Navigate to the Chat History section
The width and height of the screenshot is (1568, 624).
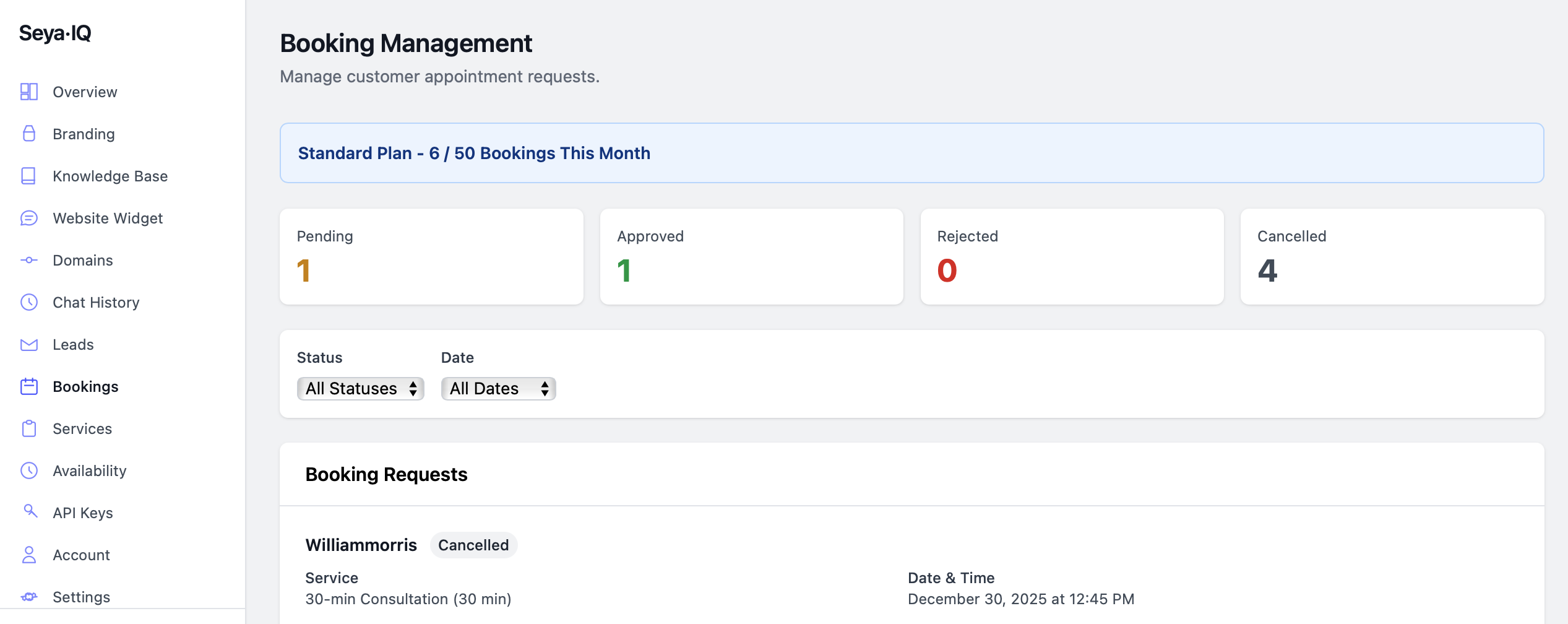(96, 302)
